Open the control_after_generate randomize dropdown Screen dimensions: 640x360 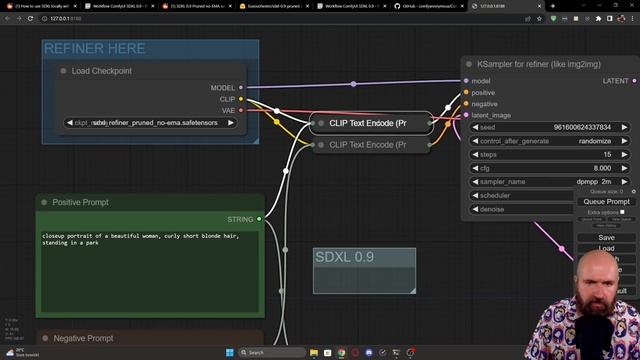point(550,141)
